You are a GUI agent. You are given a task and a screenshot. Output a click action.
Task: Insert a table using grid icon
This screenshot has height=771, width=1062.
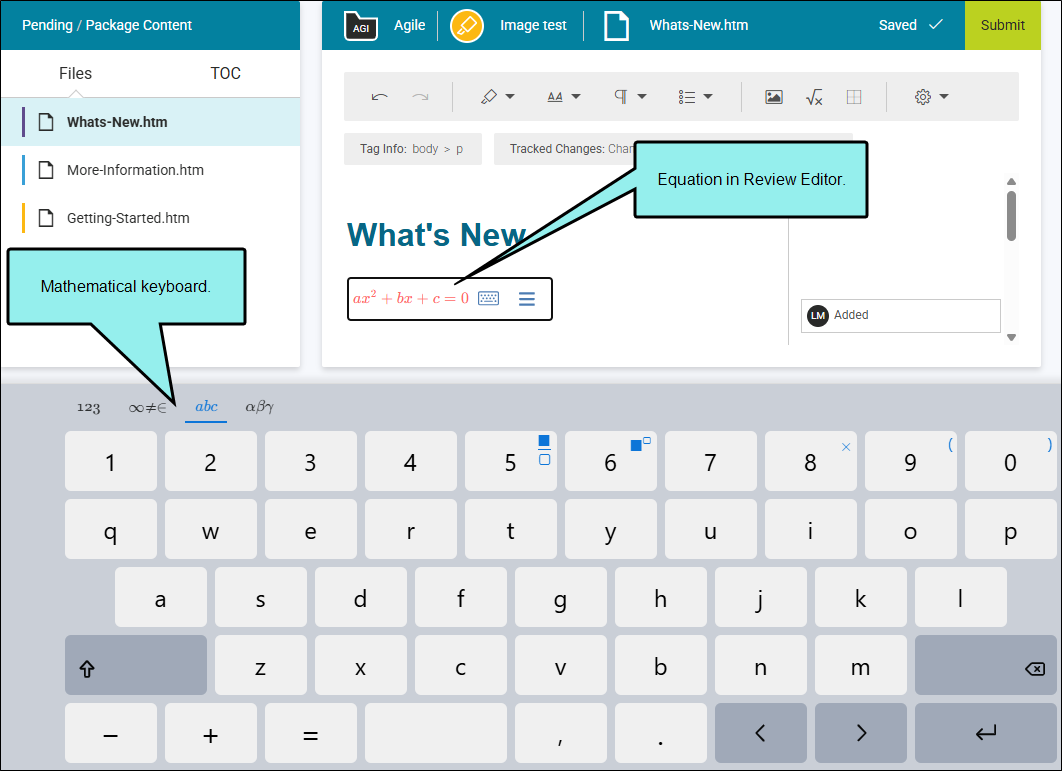[854, 97]
